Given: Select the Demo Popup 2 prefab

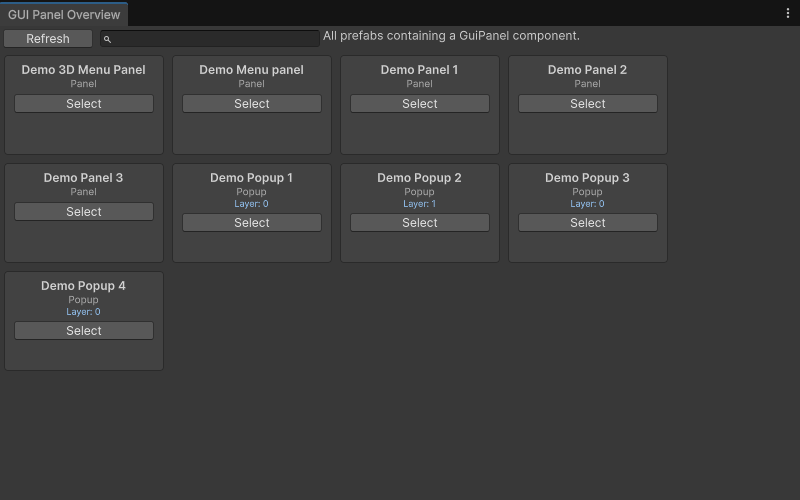Looking at the screenshot, I should pos(419,222).
